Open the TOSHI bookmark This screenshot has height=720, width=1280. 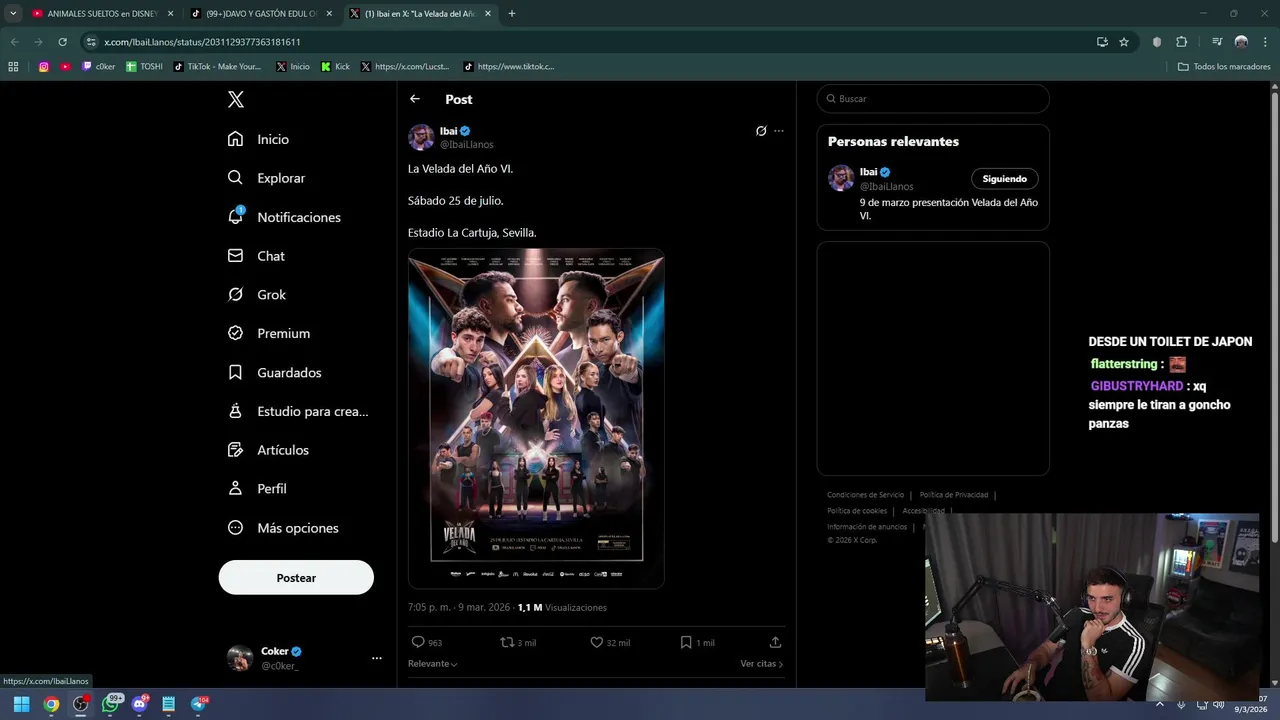click(144, 67)
